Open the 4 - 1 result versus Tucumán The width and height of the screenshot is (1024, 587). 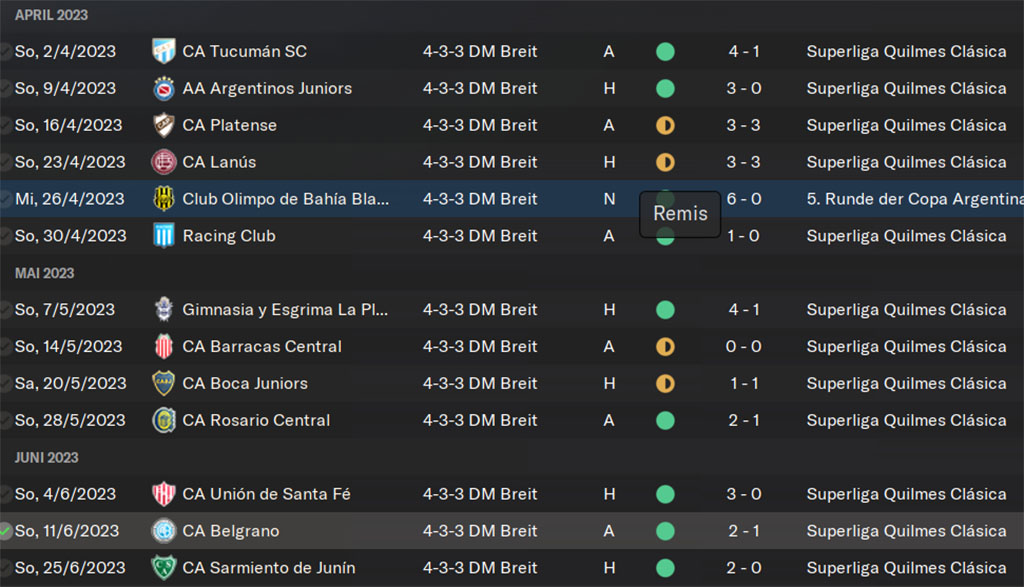tap(744, 52)
